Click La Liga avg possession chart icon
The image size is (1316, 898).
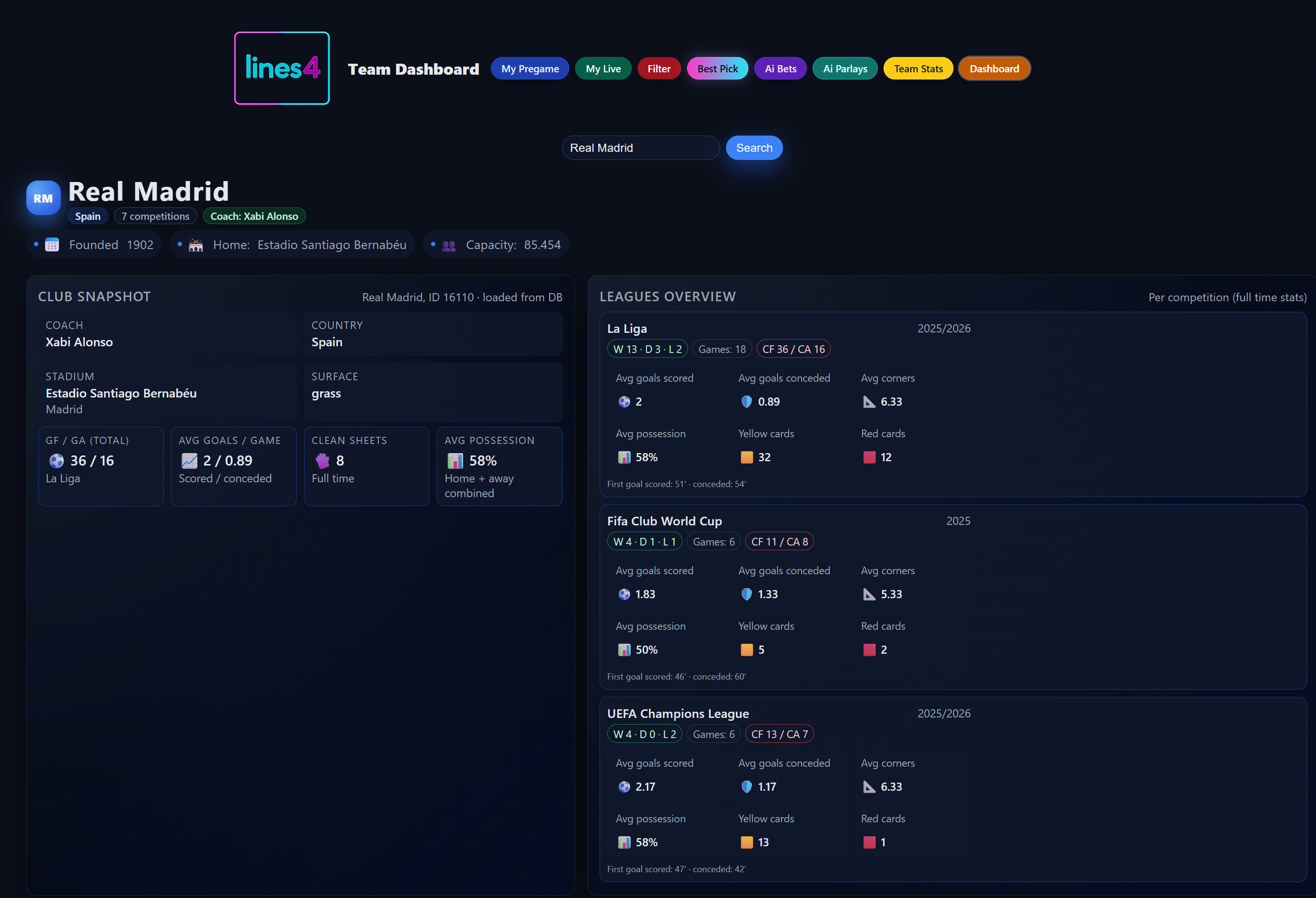[624, 457]
